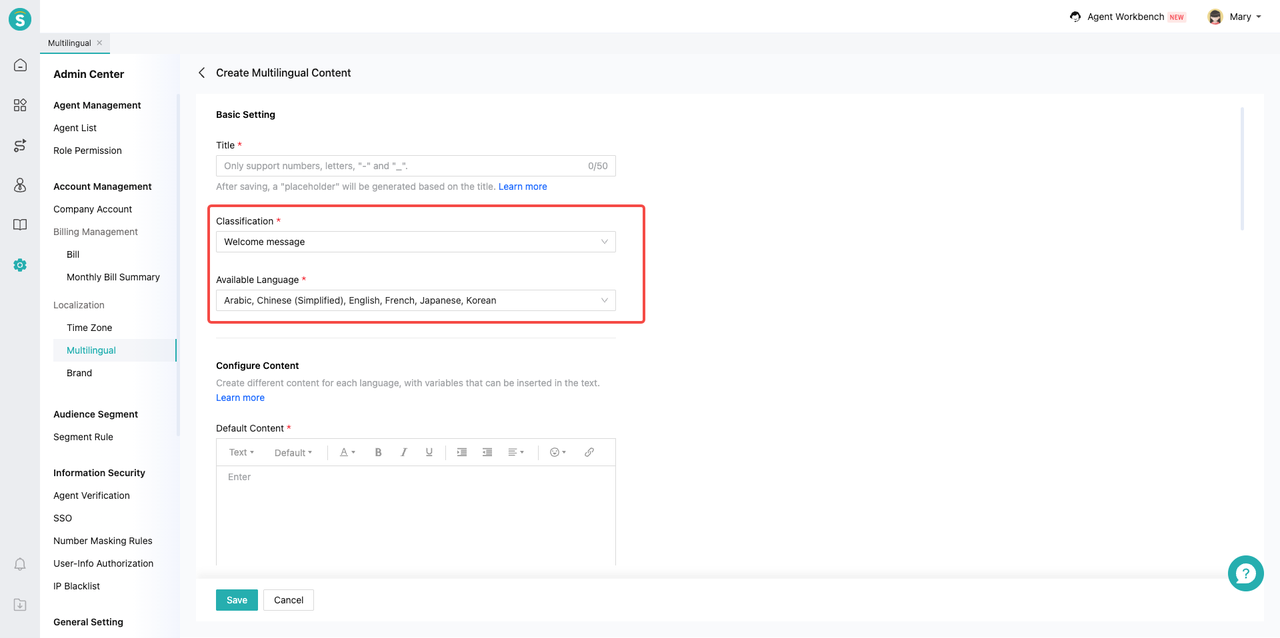
Task: Open Role Permission in the sidebar
Action: 88,151
